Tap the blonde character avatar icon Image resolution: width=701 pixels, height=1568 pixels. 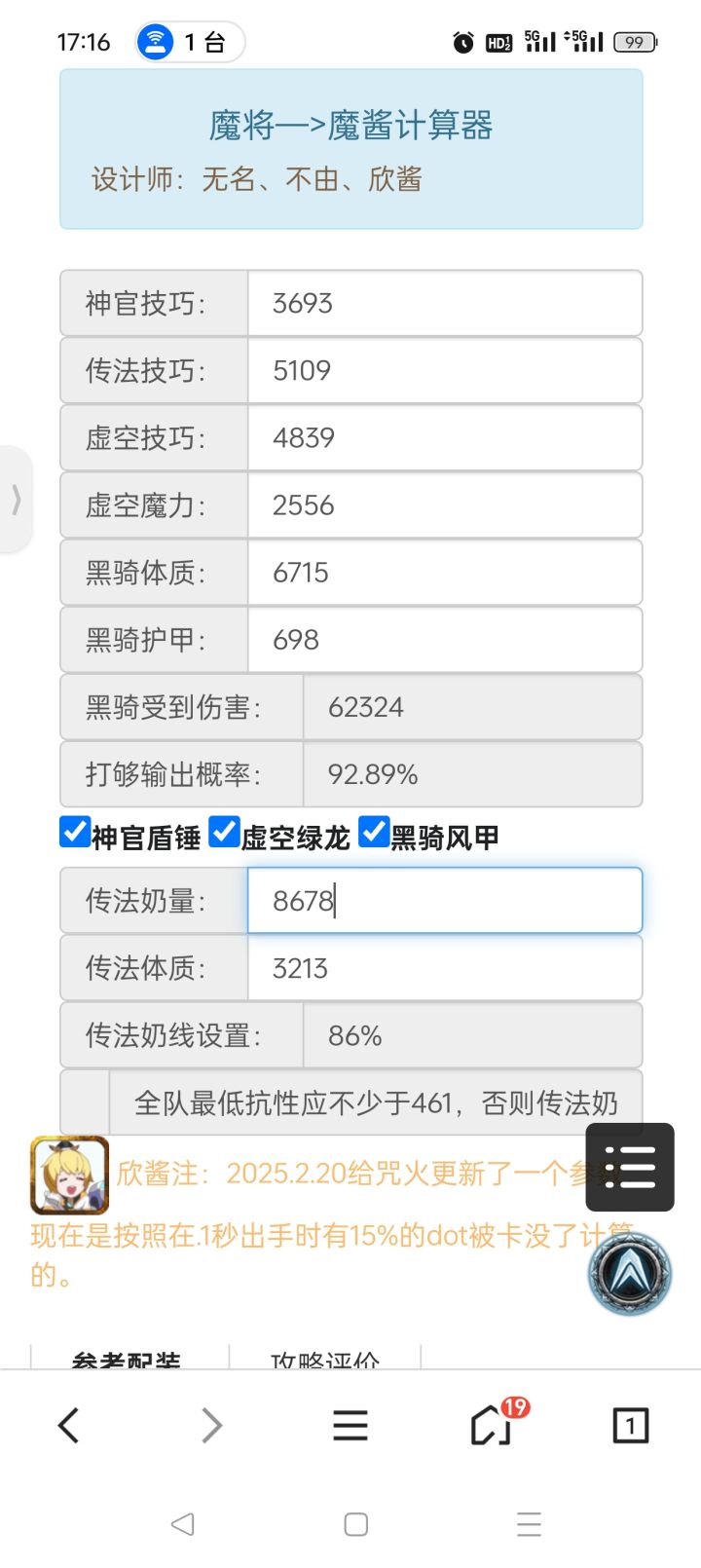point(69,1175)
